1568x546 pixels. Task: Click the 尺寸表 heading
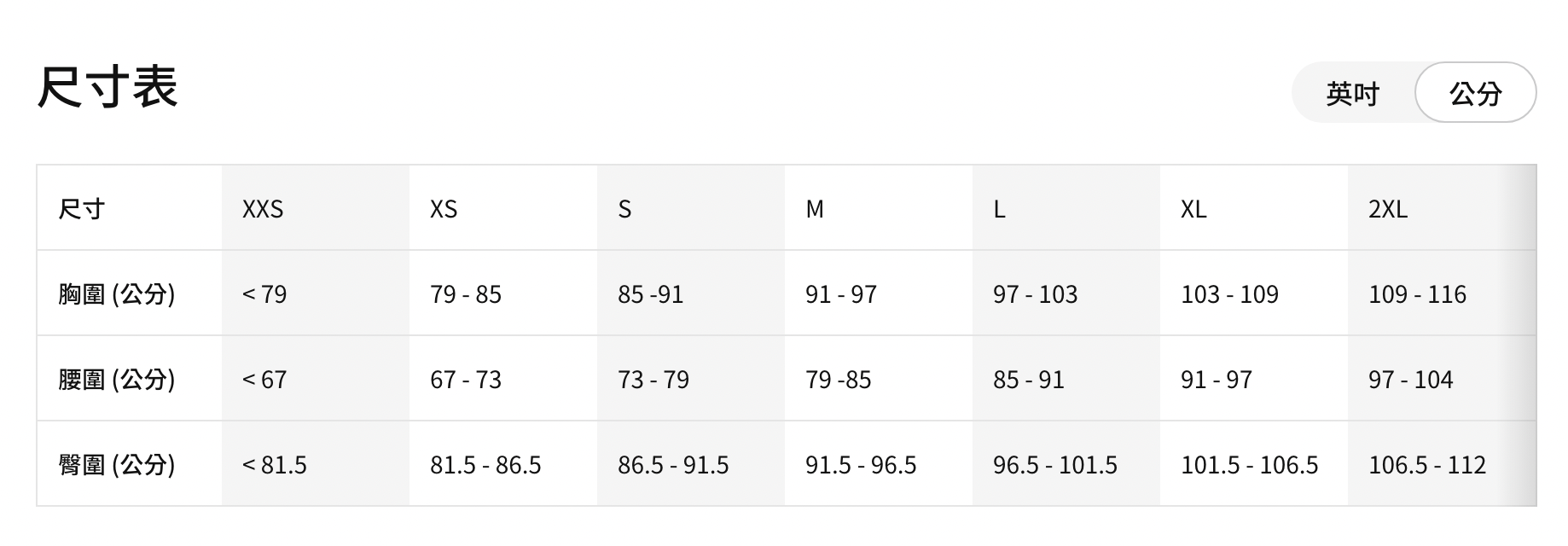pos(107,87)
